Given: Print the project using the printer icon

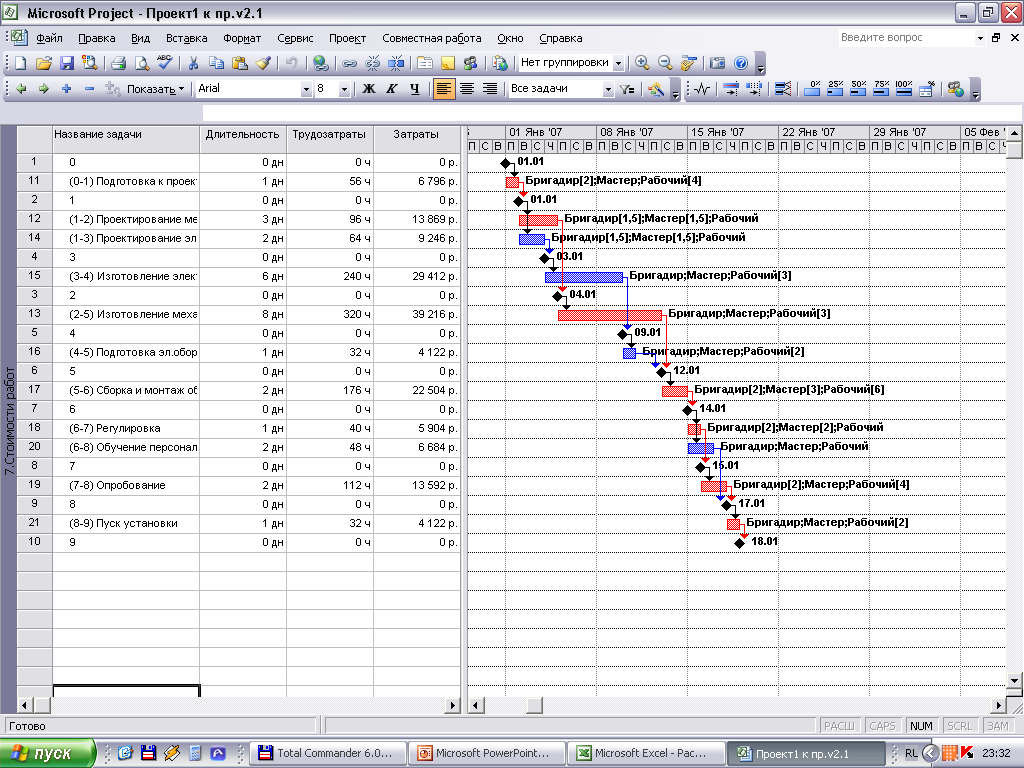Looking at the screenshot, I should (118, 63).
